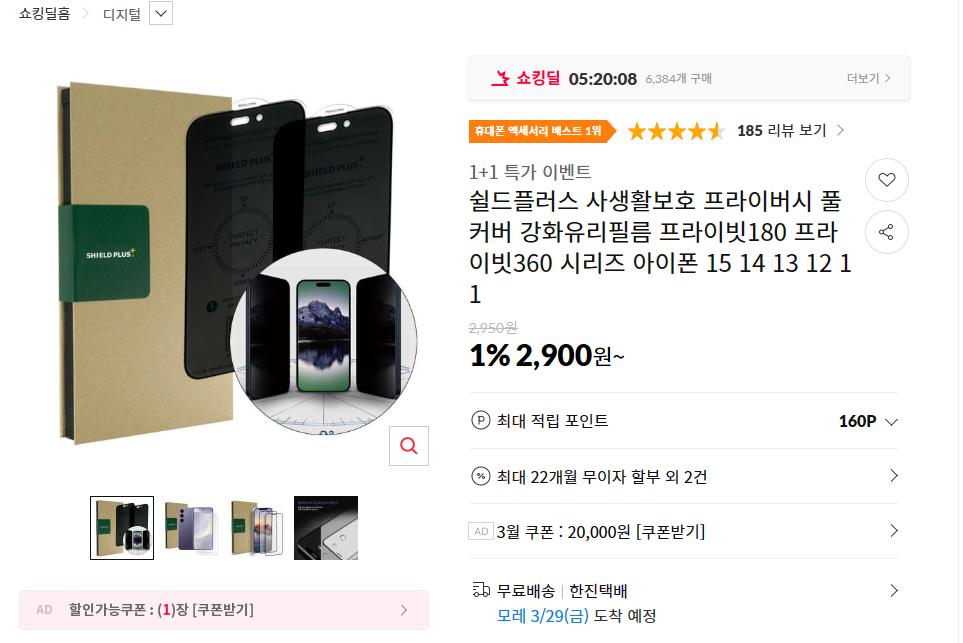Select the fourth dark product thumbnail

click(x=325, y=528)
